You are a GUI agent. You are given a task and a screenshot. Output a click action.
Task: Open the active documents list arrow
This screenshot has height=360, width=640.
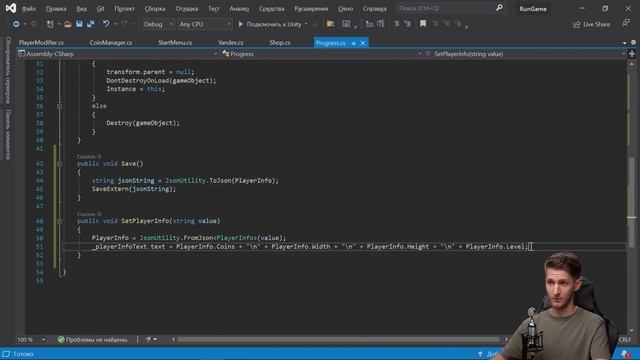tap(624, 43)
